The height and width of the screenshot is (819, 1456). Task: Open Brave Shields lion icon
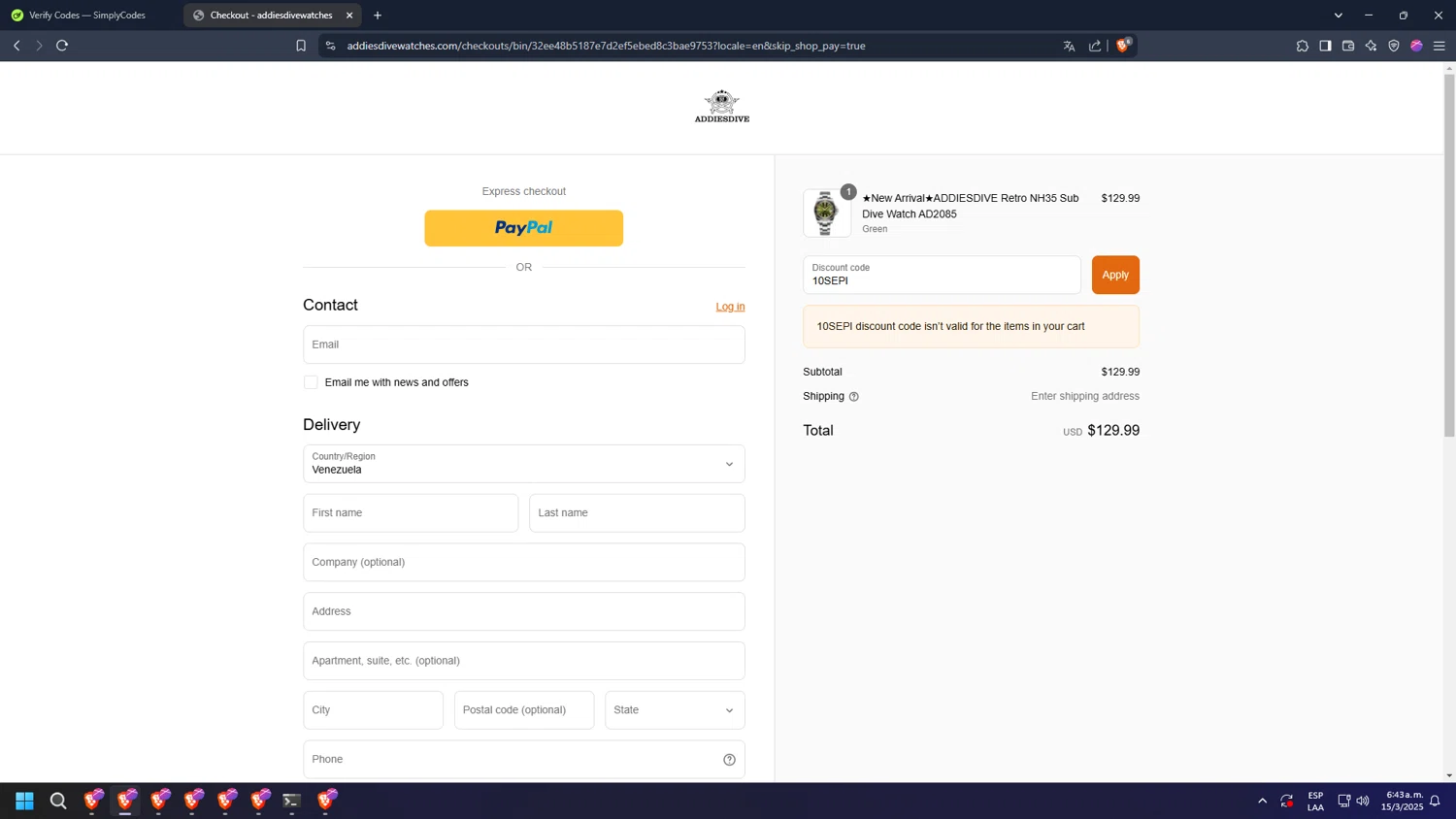click(1123, 45)
